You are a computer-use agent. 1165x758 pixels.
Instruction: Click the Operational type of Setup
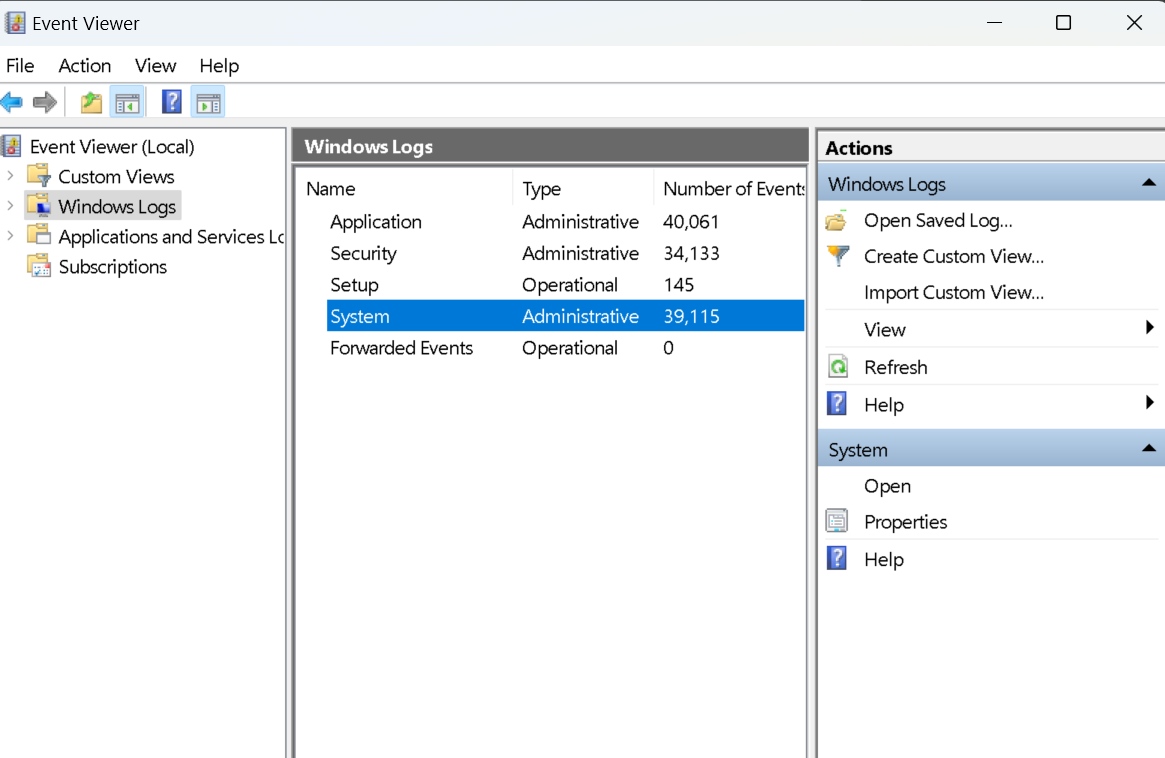pyautogui.click(x=570, y=285)
